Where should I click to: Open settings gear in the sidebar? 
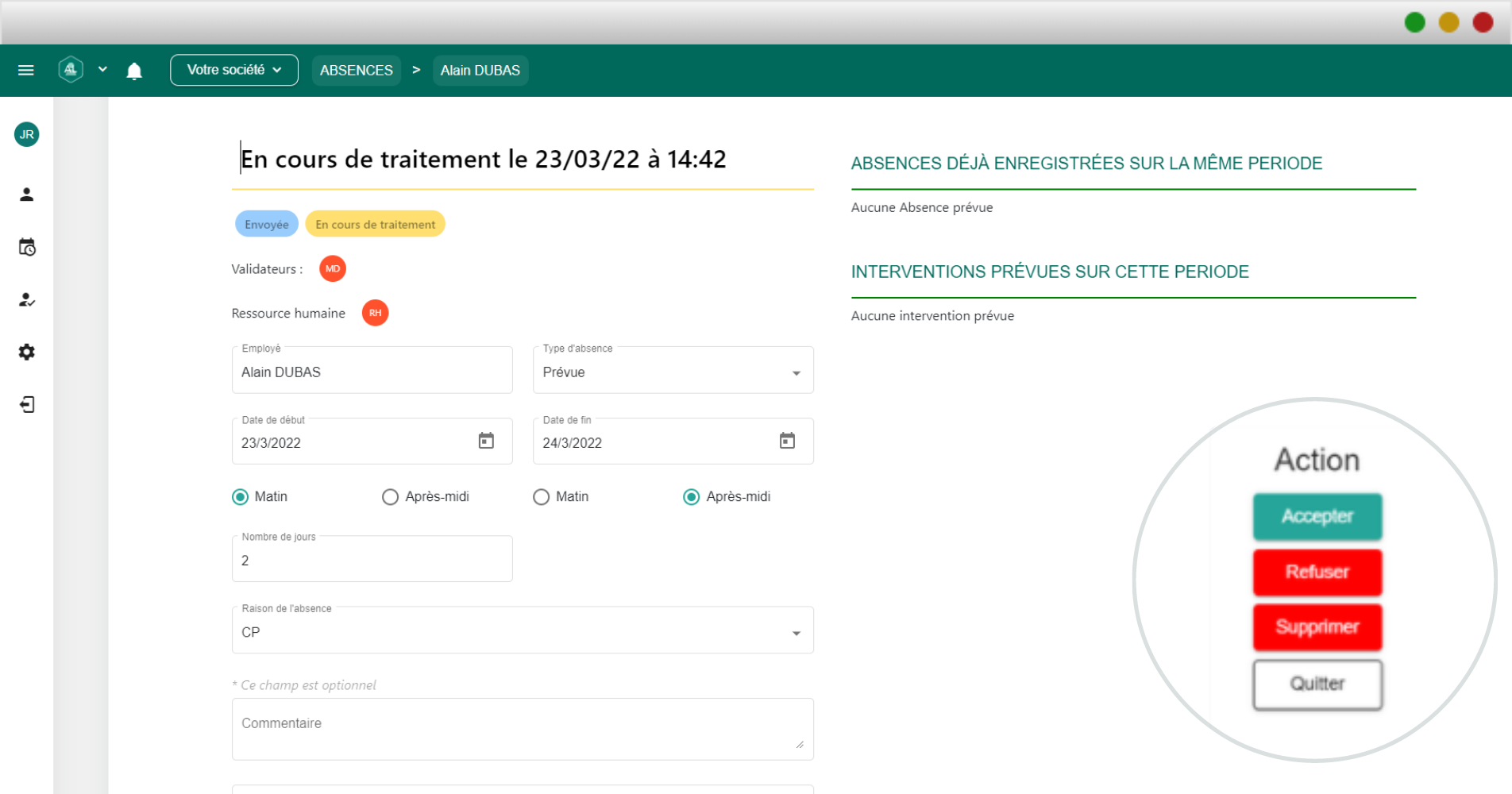tap(27, 352)
